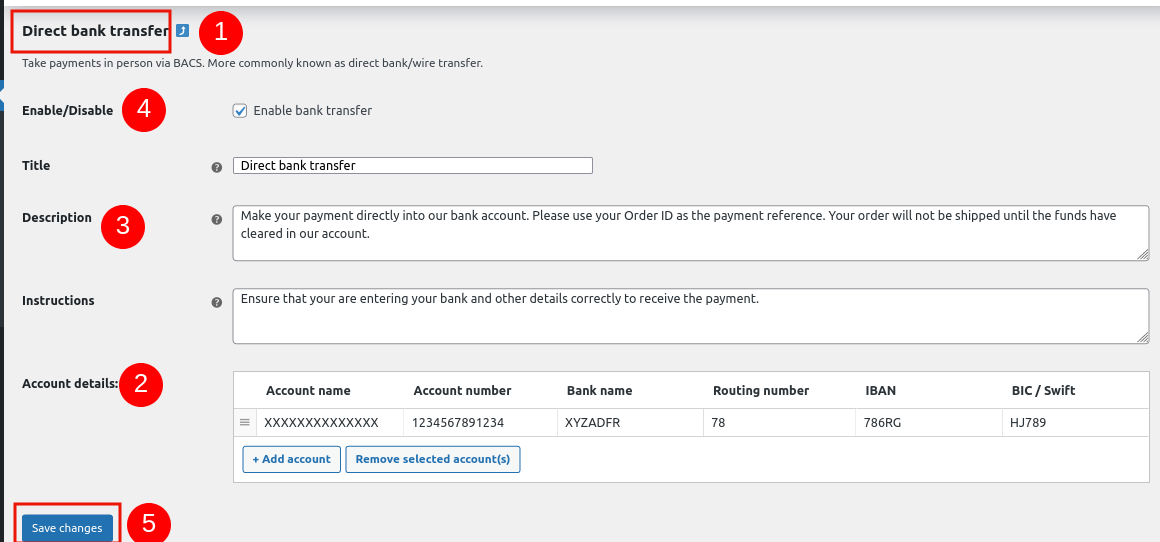Select the Routing number field showing 78
This screenshot has height=542, width=1160.
tap(778, 423)
